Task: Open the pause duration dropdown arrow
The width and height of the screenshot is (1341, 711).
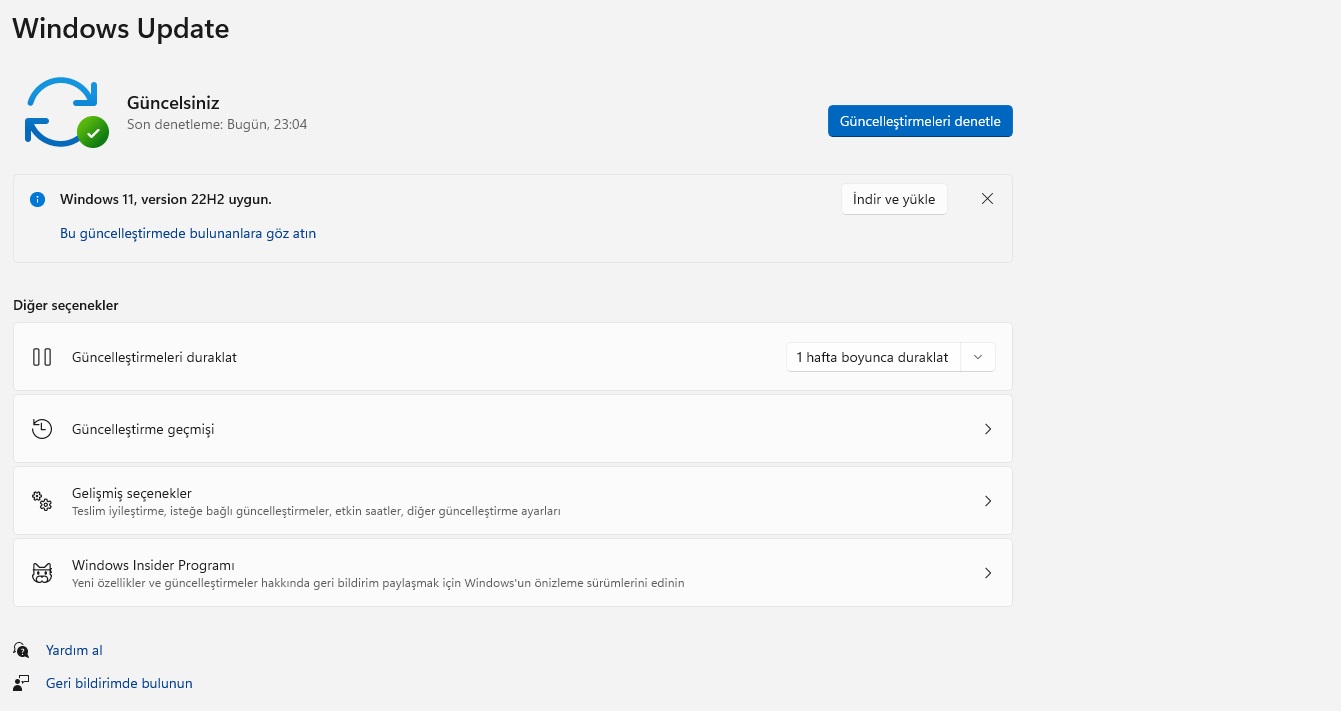Action: point(978,357)
